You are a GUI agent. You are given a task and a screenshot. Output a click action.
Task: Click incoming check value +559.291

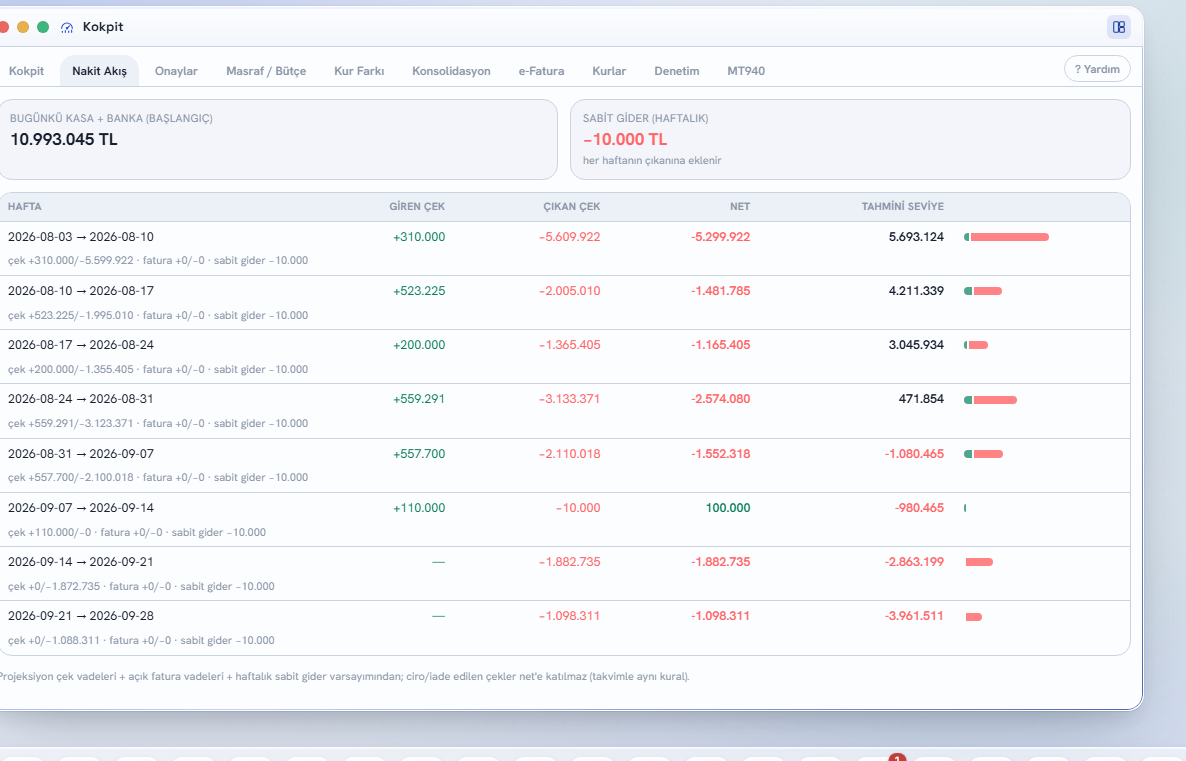(x=419, y=399)
